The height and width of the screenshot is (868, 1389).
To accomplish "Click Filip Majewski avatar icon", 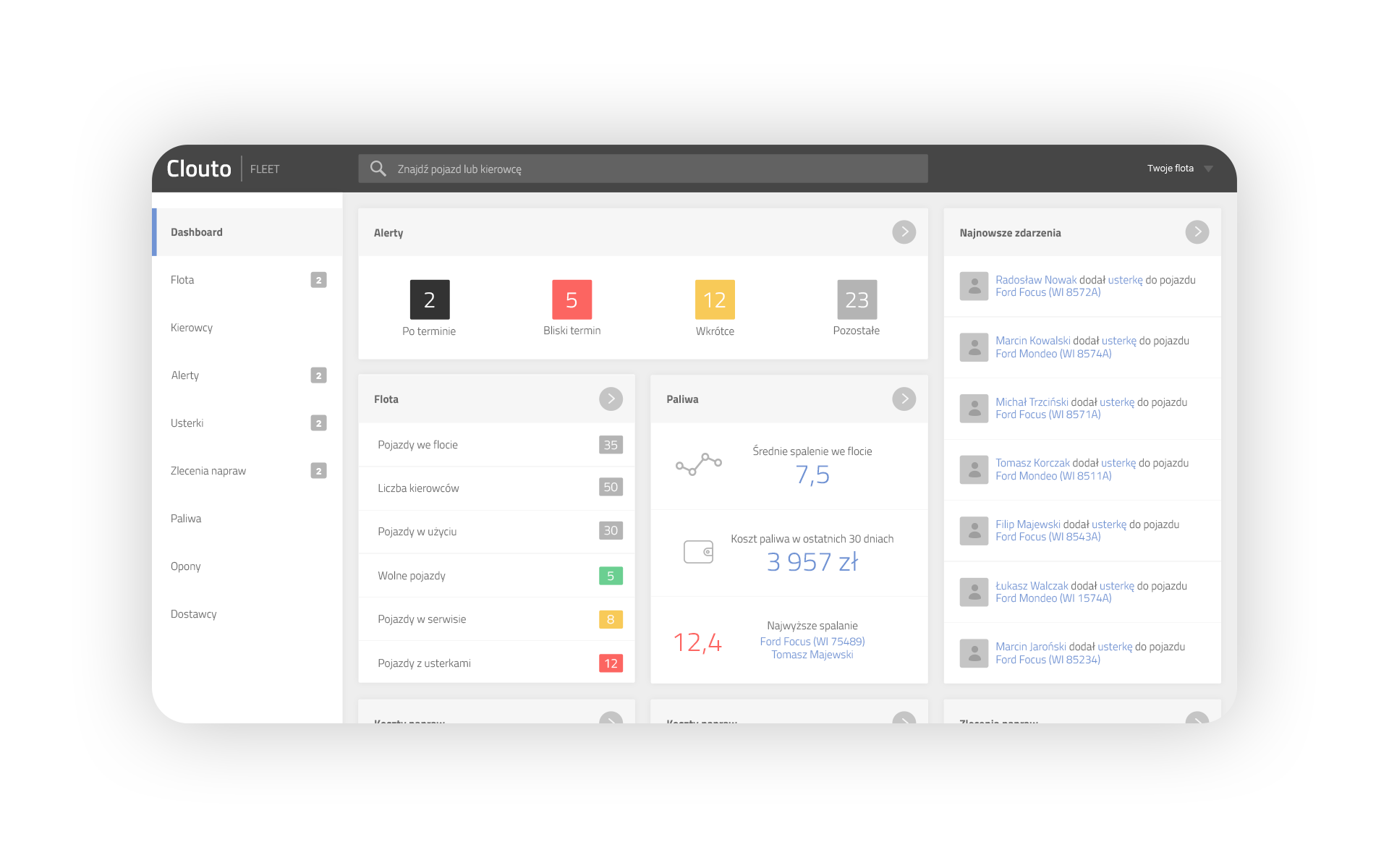I will tap(974, 531).
